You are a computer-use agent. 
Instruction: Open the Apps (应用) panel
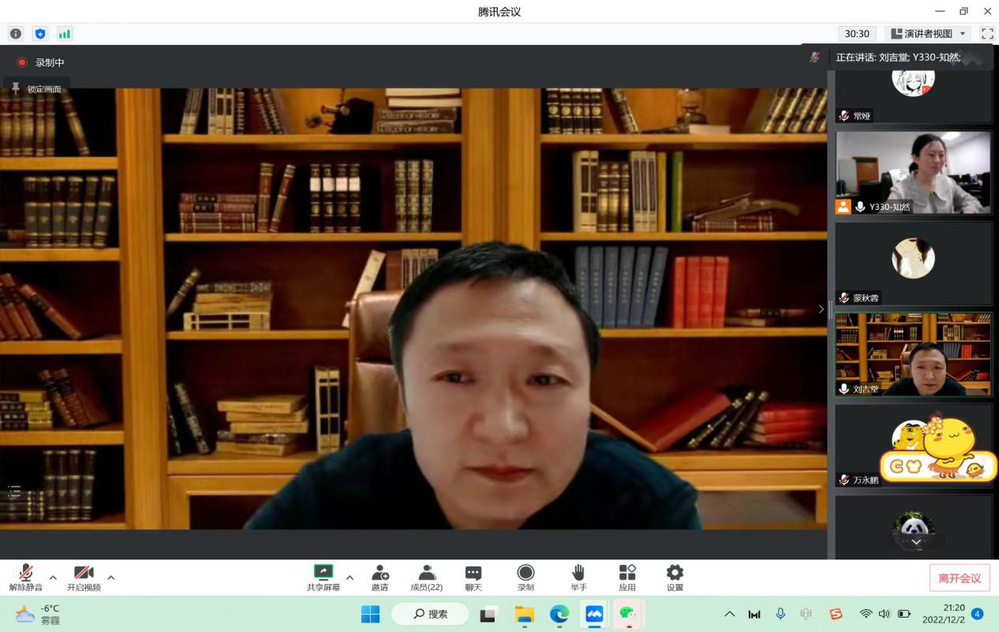[627, 576]
